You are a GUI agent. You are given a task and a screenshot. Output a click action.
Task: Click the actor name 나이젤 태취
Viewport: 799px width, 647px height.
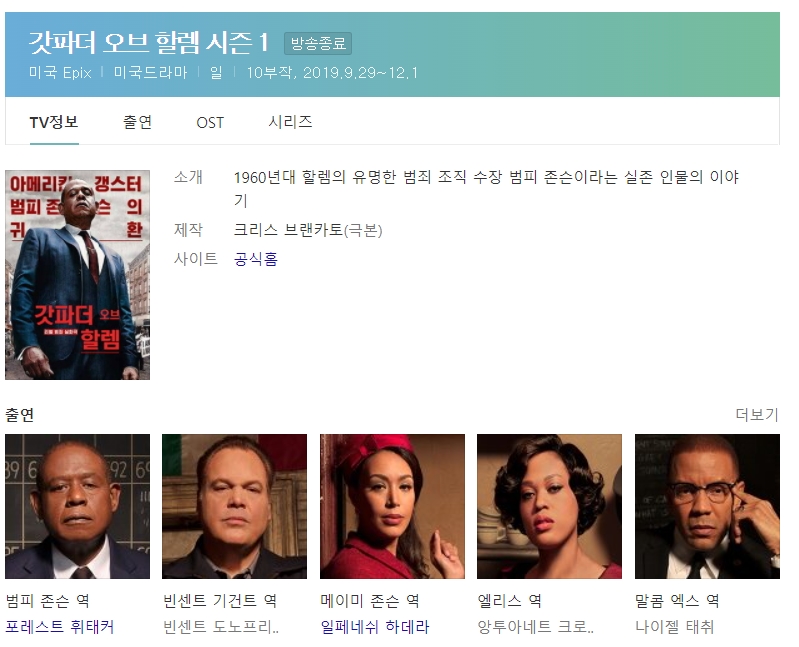tap(674, 626)
